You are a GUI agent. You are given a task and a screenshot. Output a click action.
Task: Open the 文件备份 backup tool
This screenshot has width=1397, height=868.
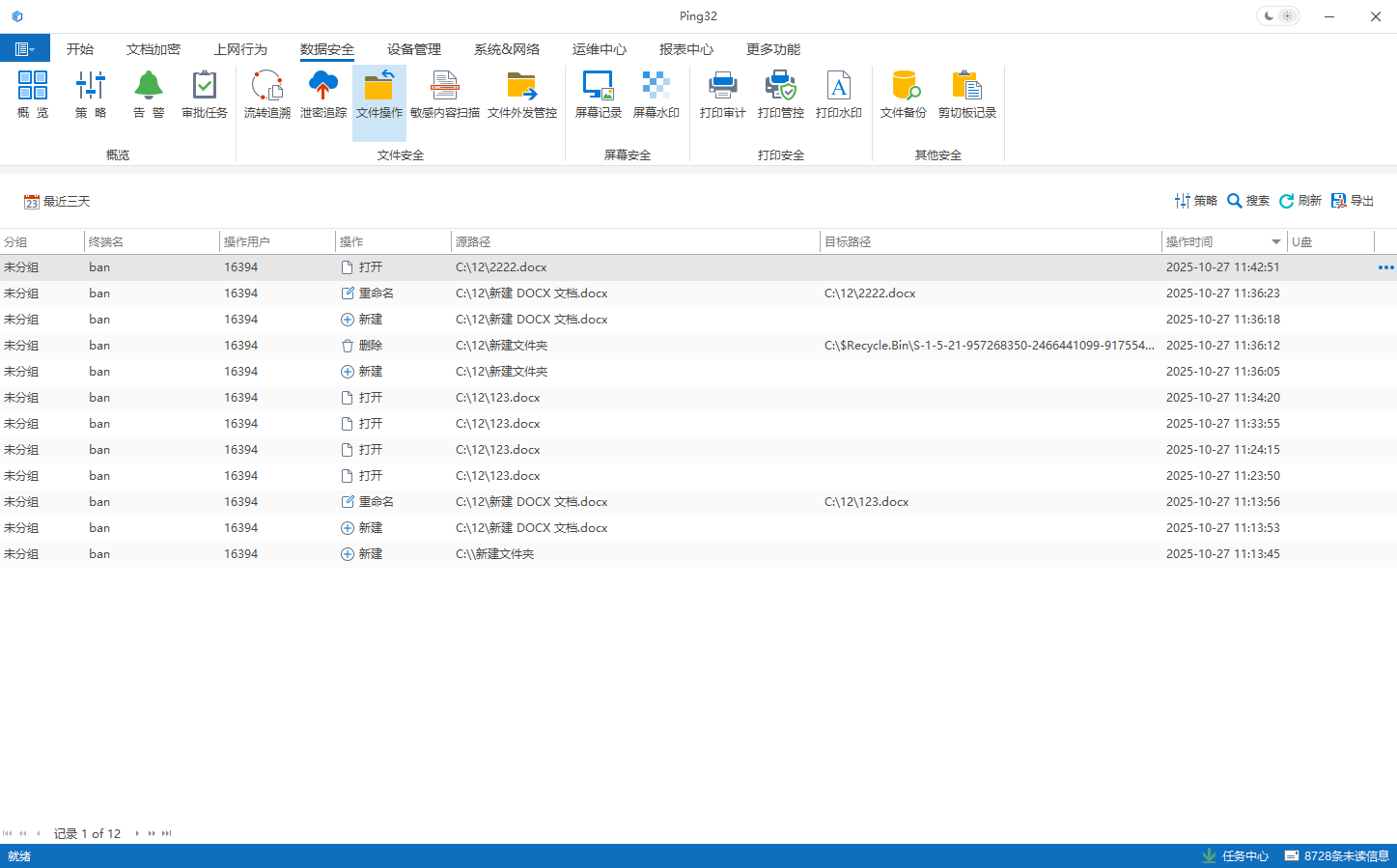coord(903,95)
